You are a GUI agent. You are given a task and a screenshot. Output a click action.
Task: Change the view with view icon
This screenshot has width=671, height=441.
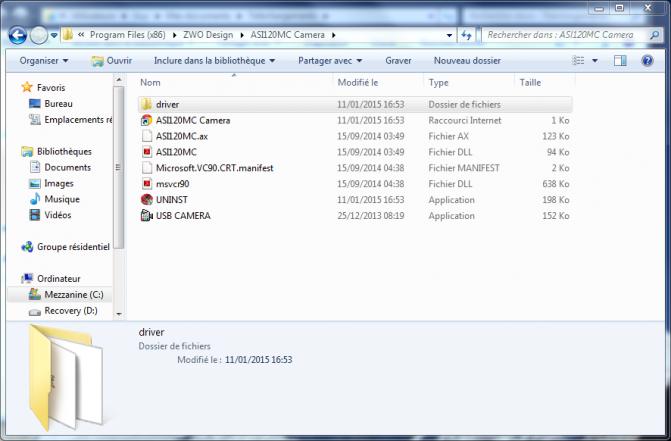[x=578, y=61]
